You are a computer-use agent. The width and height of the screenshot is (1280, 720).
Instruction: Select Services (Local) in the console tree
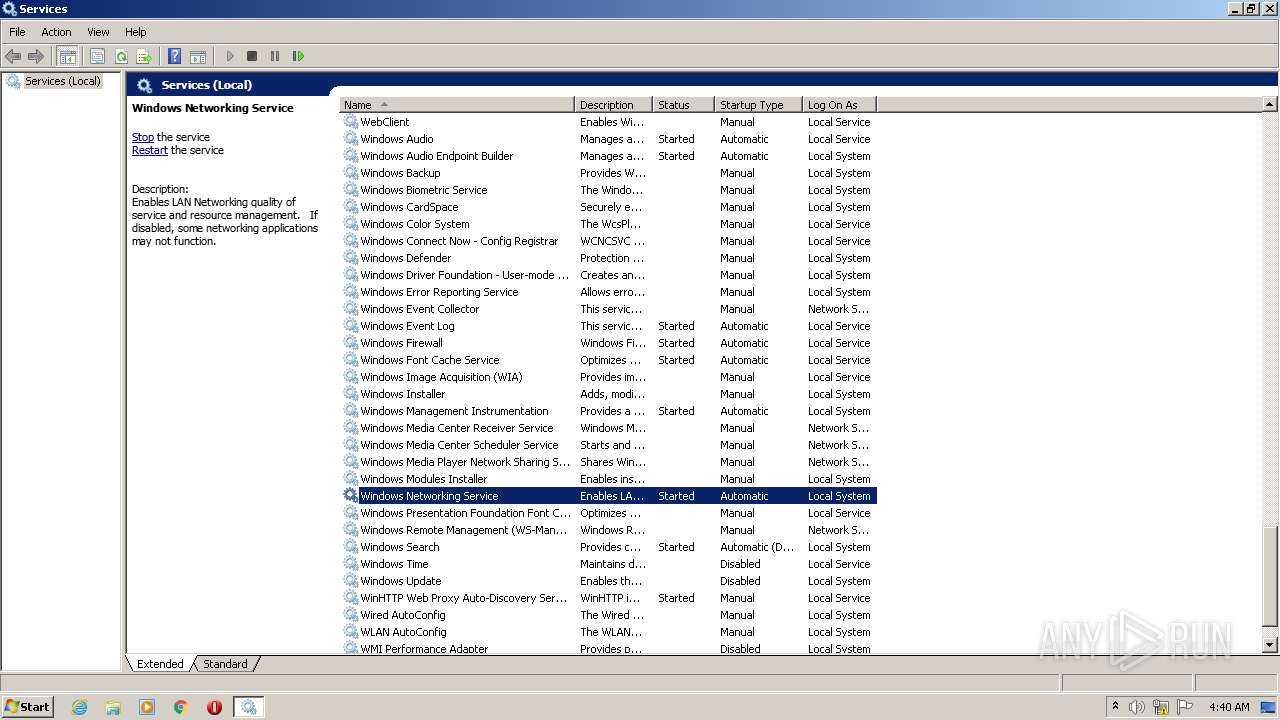[x=62, y=81]
